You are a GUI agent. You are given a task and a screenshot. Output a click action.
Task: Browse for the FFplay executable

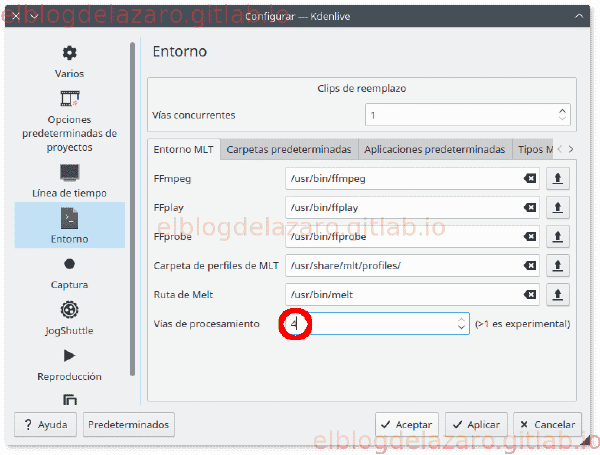pos(558,207)
